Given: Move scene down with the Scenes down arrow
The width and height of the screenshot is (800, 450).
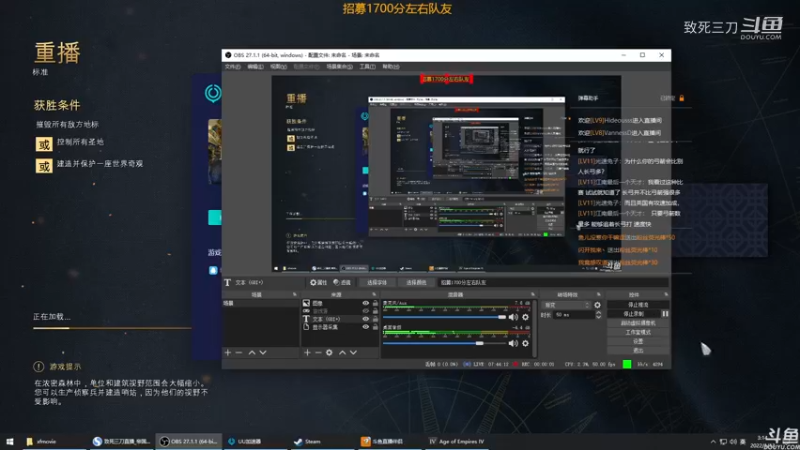Looking at the screenshot, I should click(263, 353).
